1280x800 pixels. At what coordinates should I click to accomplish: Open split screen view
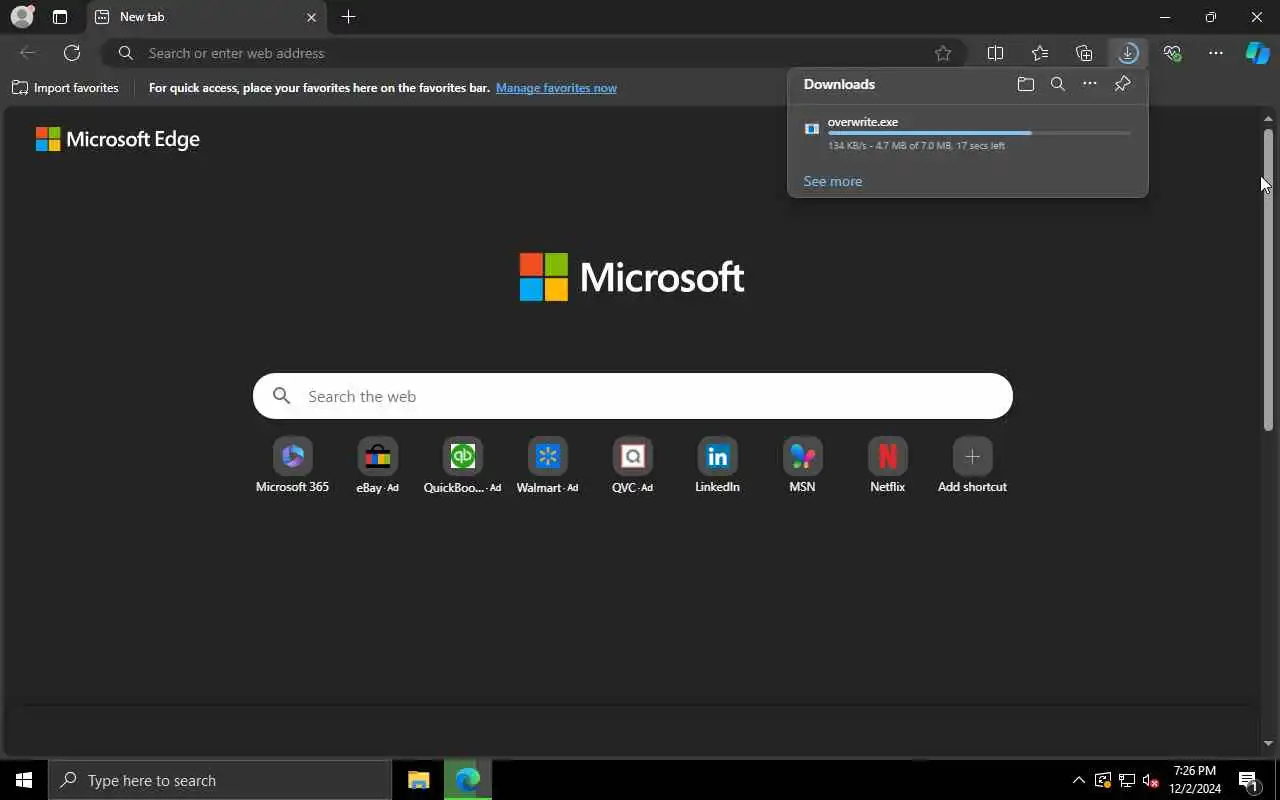[x=995, y=53]
